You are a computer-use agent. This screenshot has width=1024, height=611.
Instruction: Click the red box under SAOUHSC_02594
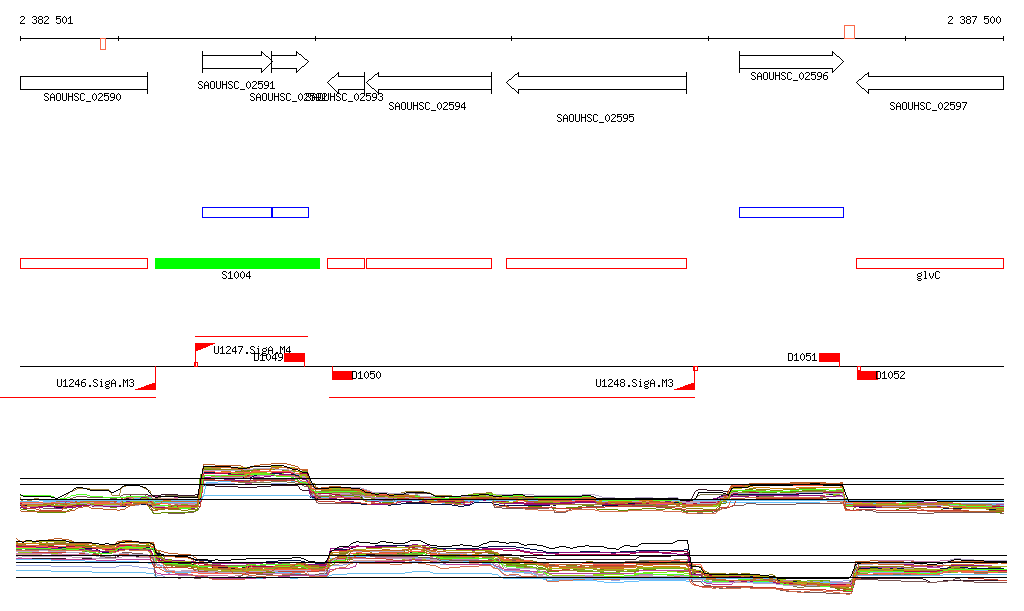tap(429, 264)
